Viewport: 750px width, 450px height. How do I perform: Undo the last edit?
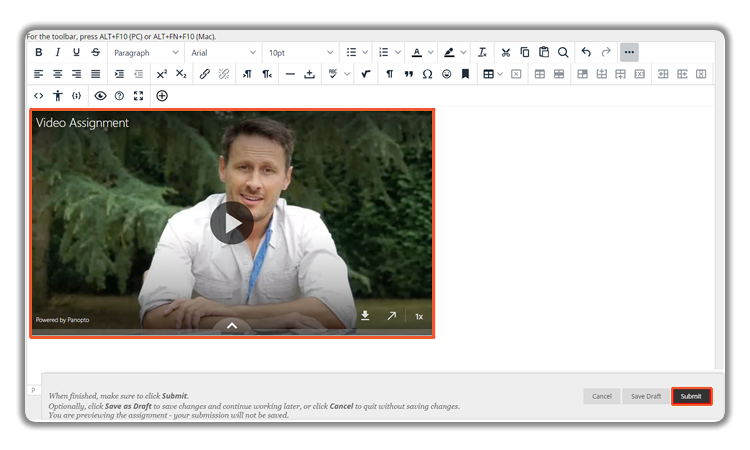point(586,52)
